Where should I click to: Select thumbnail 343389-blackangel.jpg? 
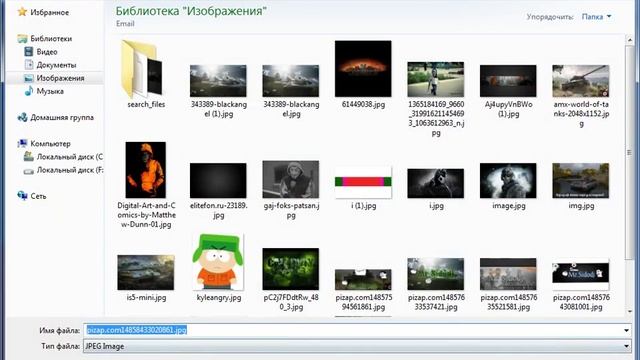tap(291, 81)
